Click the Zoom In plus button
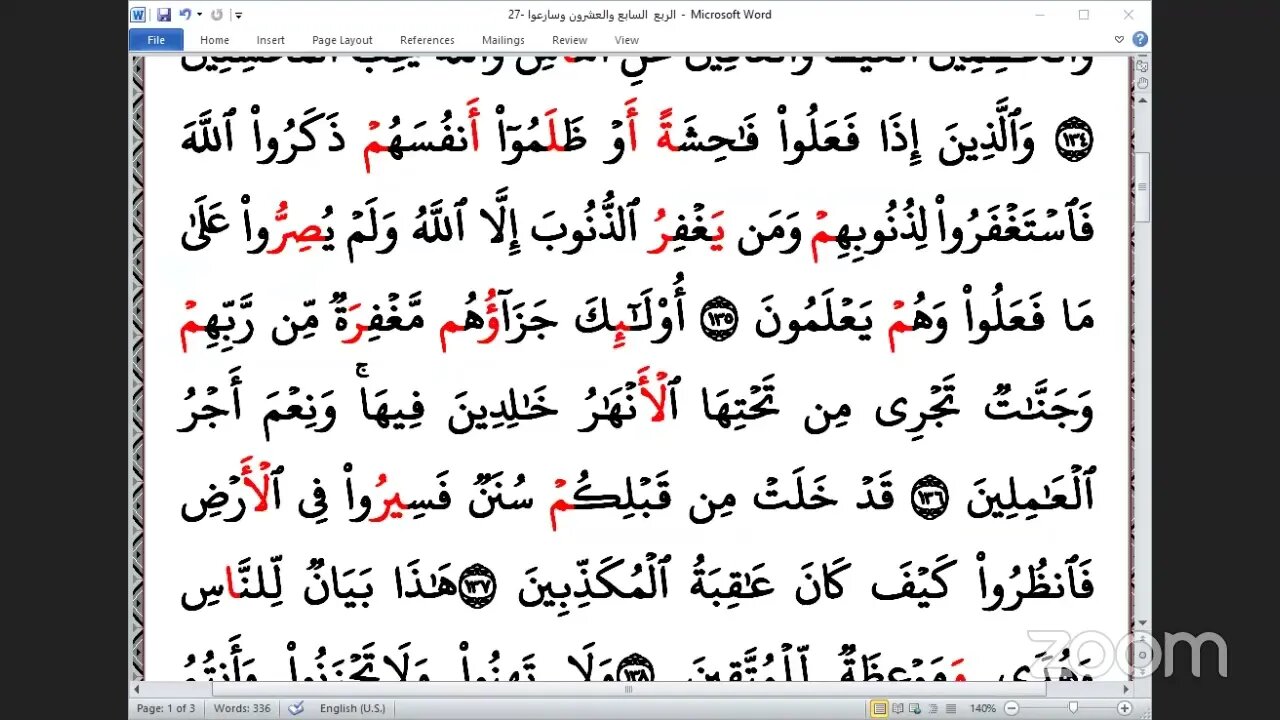This screenshot has width=1280, height=720. point(1124,708)
